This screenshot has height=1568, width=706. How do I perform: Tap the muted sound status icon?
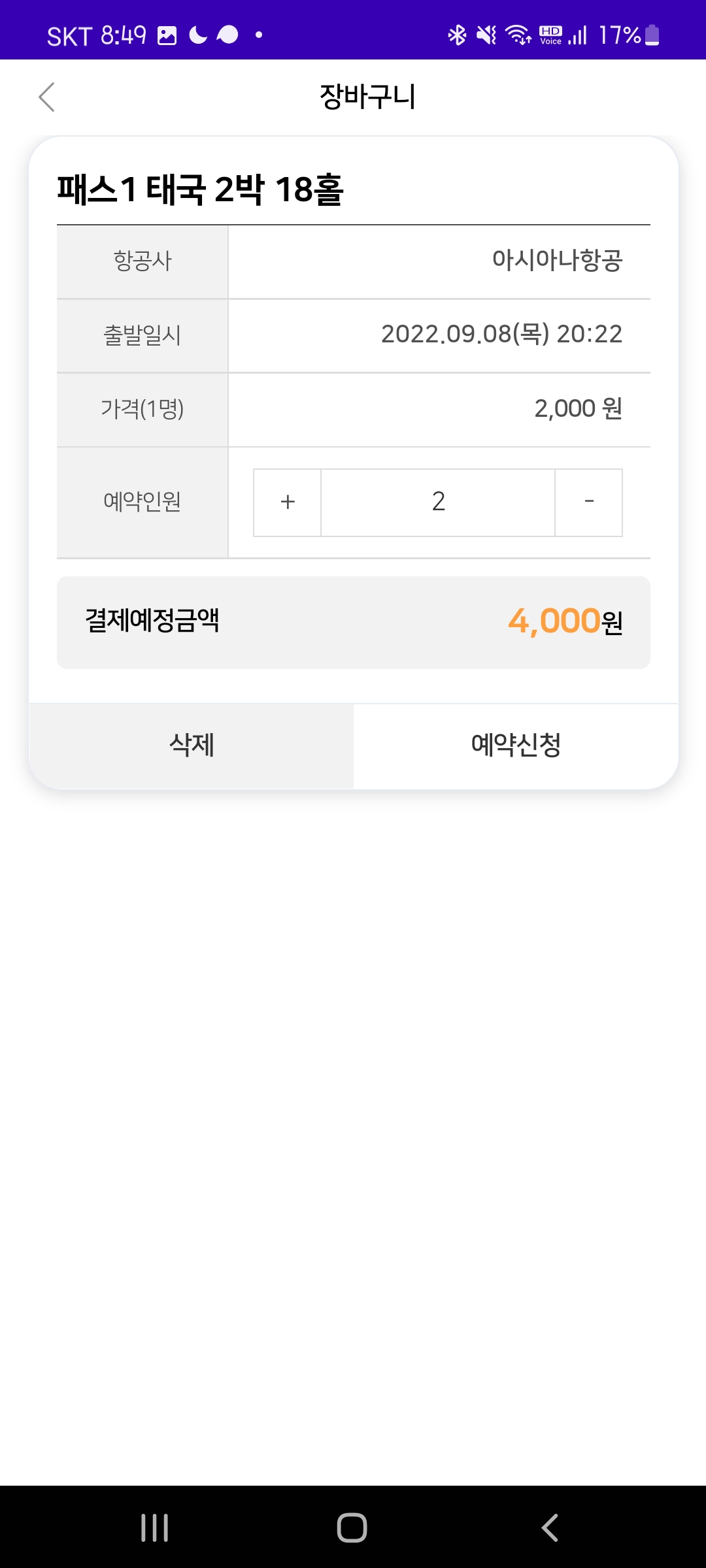click(486, 35)
